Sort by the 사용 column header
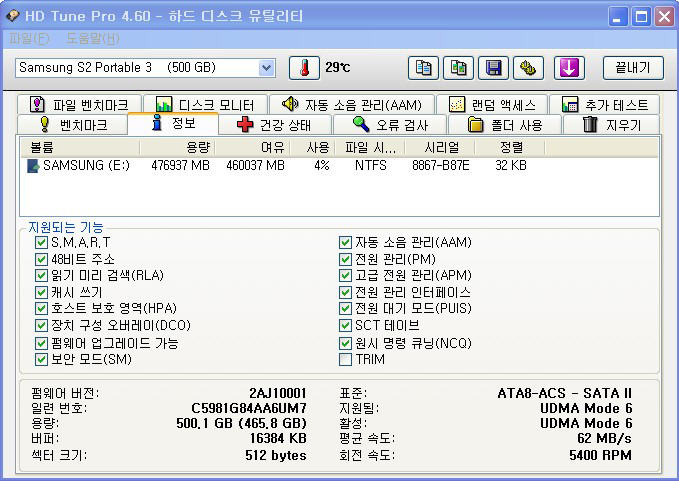 pyautogui.click(x=312, y=148)
